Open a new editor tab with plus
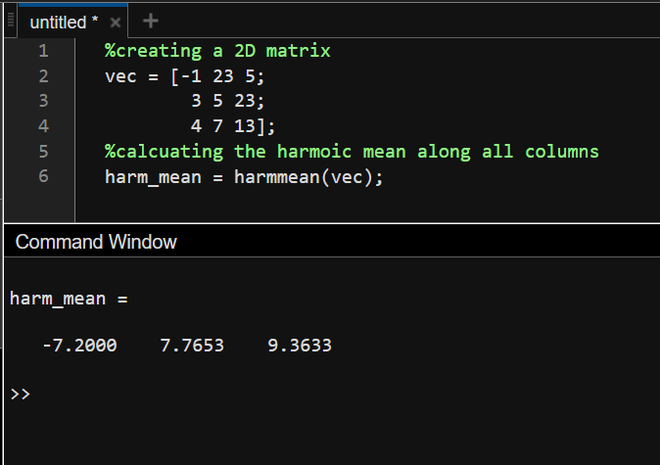This screenshot has width=660, height=465. point(151,20)
